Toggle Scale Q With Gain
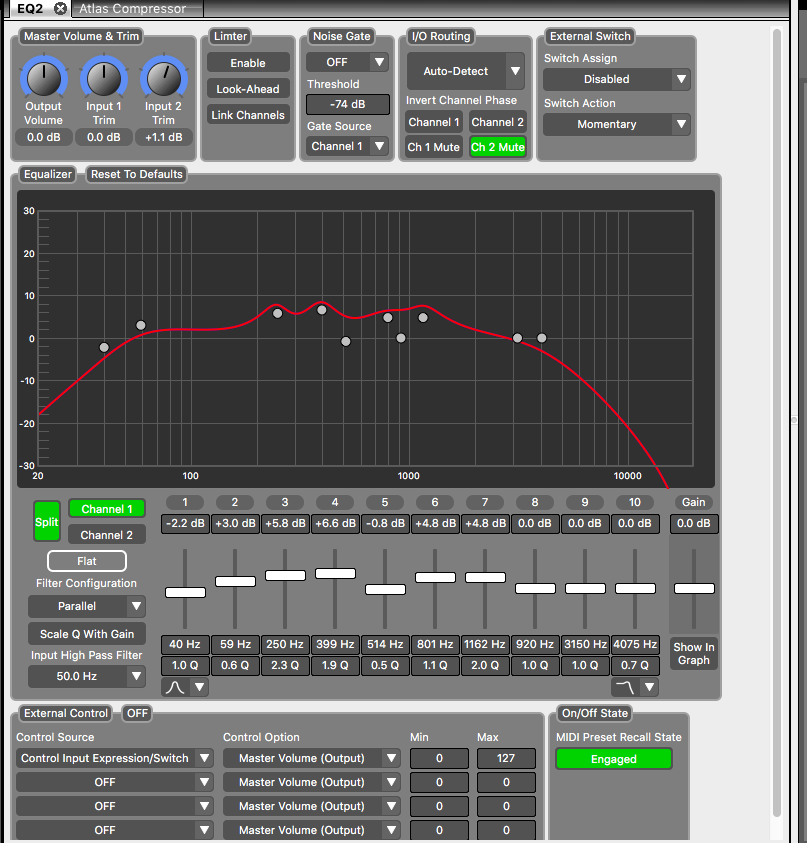The height and width of the screenshot is (843, 807). [87, 634]
